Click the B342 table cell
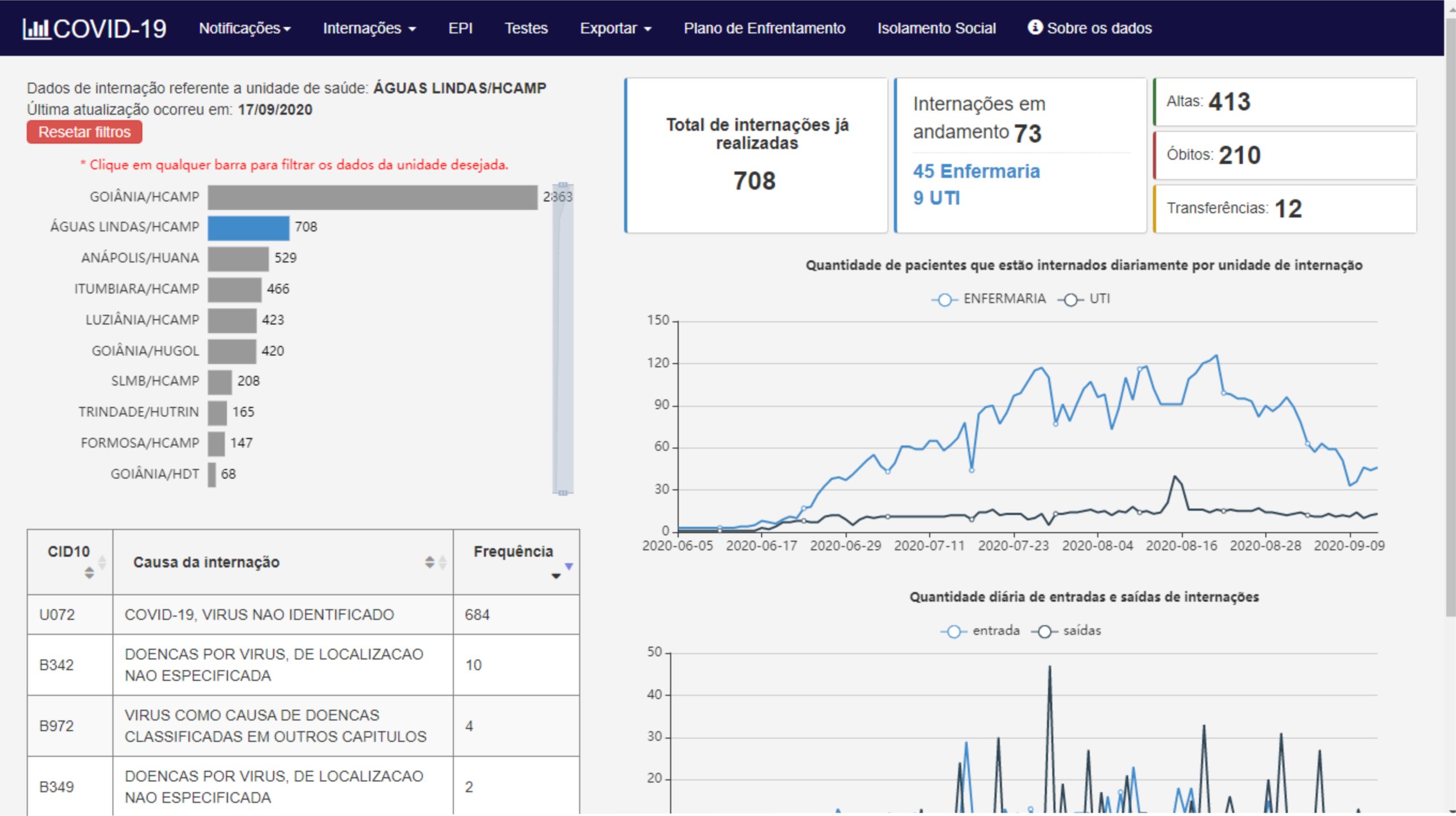Screen dimensions: 1456x816 tap(70, 665)
